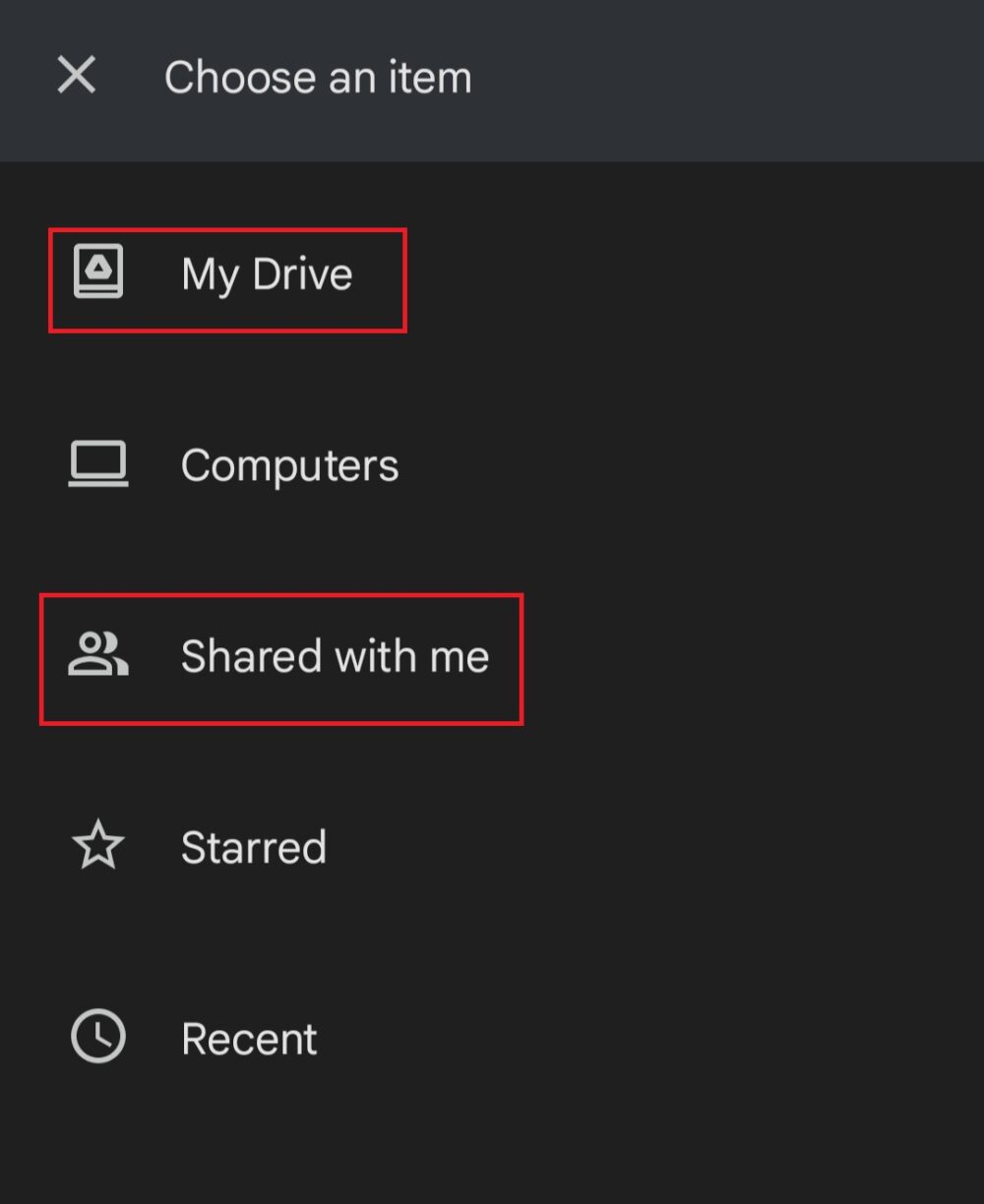Image resolution: width=984 pixels, height=1204 pixels.
Task: Click the Computers laptop icon
Action: [97, 463]
